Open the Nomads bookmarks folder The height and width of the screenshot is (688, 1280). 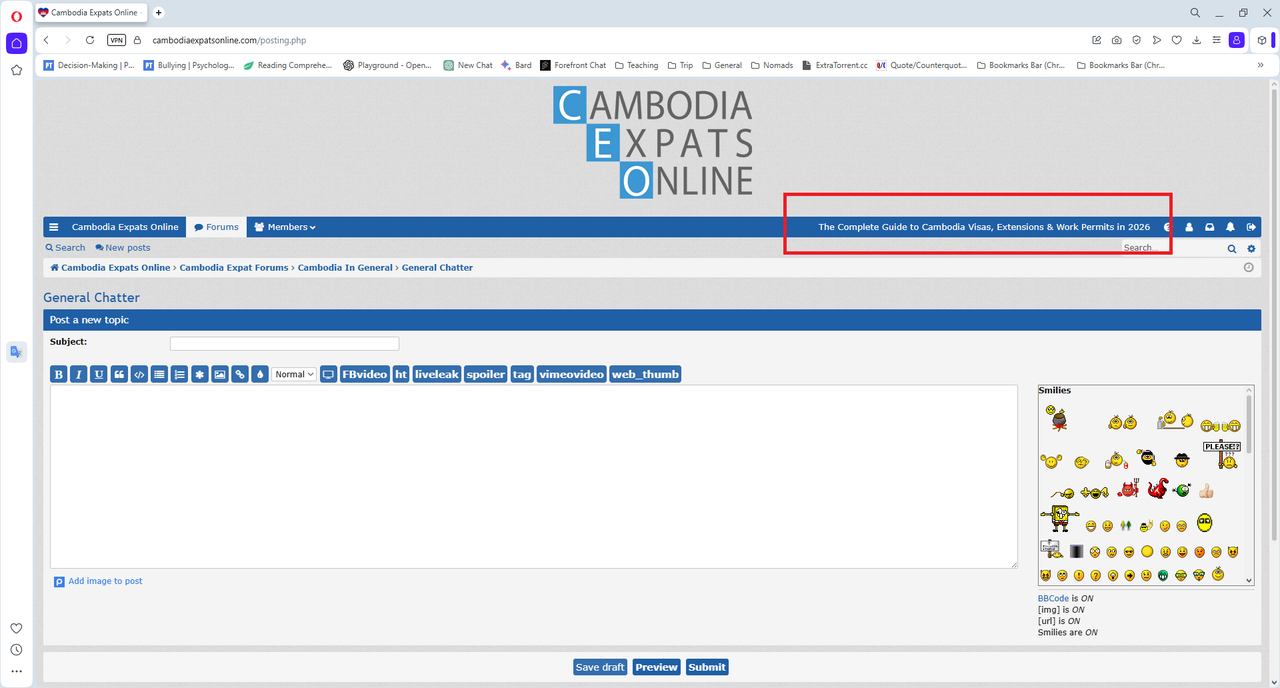770,65
